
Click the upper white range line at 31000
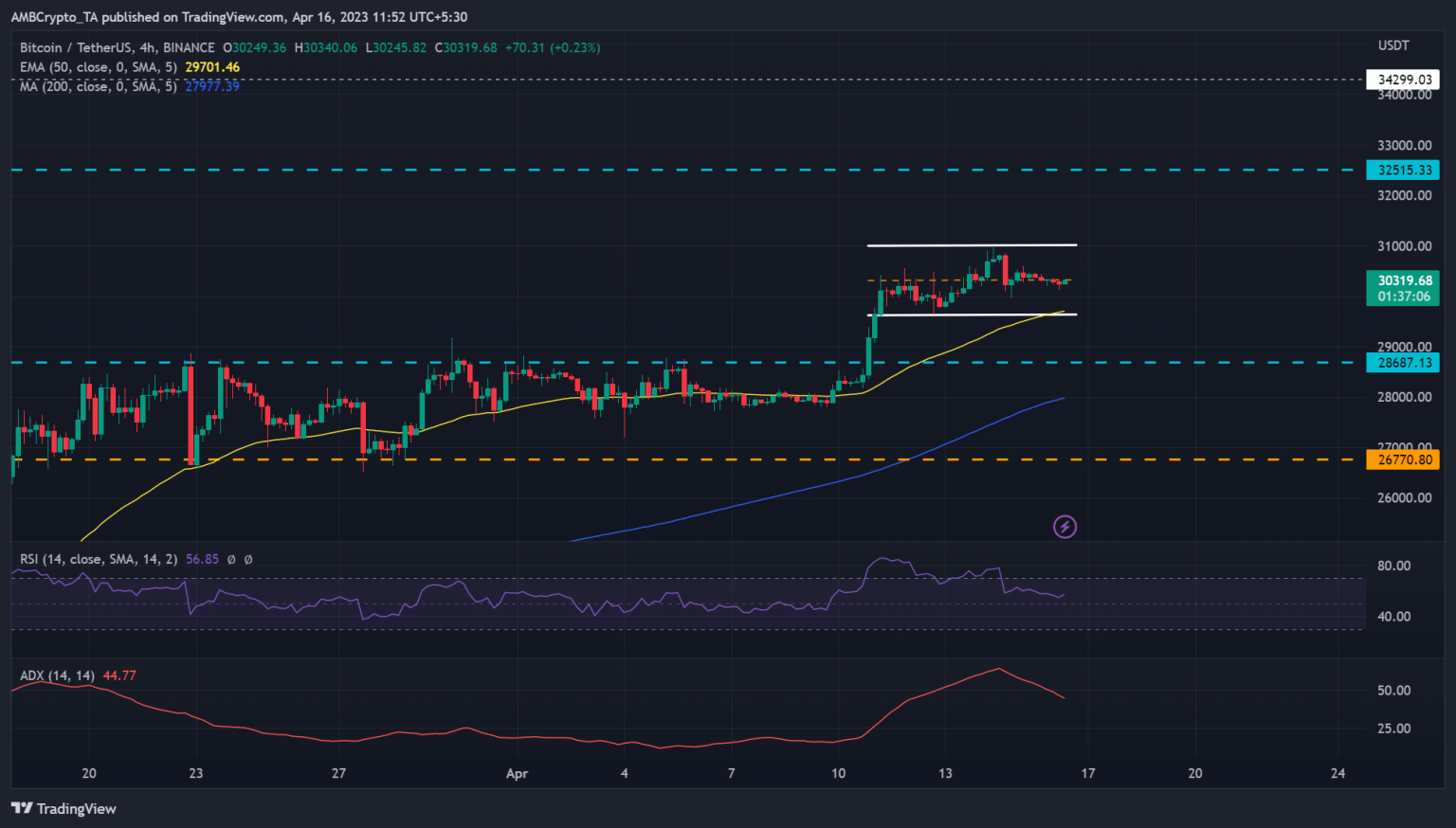tap(971, 245)
